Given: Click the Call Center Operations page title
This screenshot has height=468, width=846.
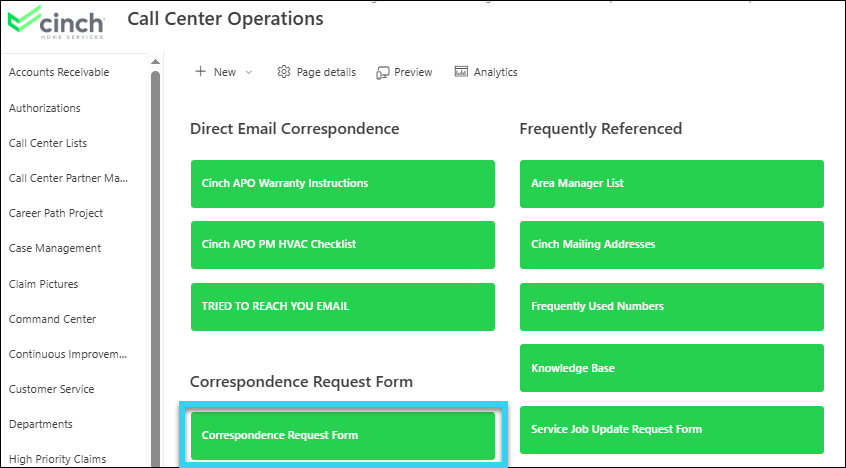Looking at the screenshot, I should point(226,19).
